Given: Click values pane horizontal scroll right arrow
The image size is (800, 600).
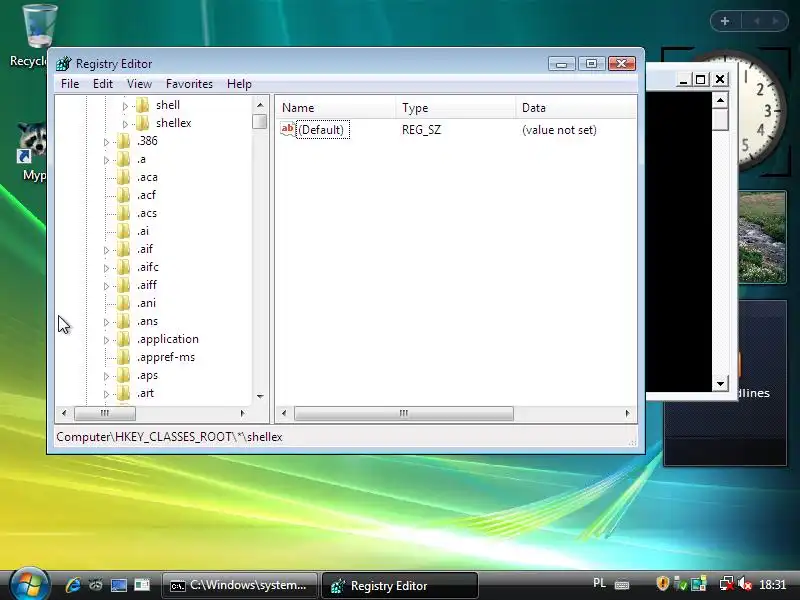Looking at the screenshot, I should pyautogui.click(x=628, y=413).
